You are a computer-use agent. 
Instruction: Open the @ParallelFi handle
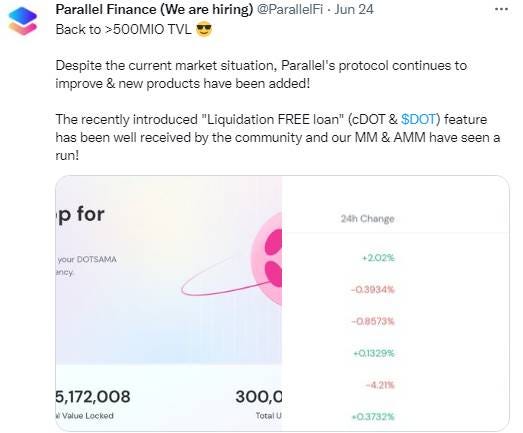pos(290,9)
